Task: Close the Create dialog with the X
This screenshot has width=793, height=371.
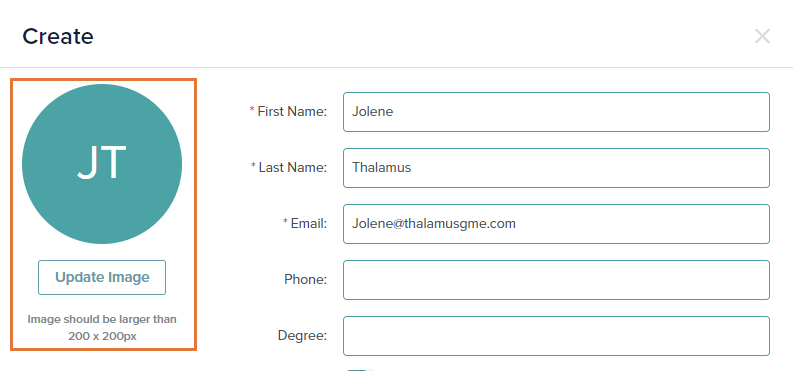Action: 762,36
